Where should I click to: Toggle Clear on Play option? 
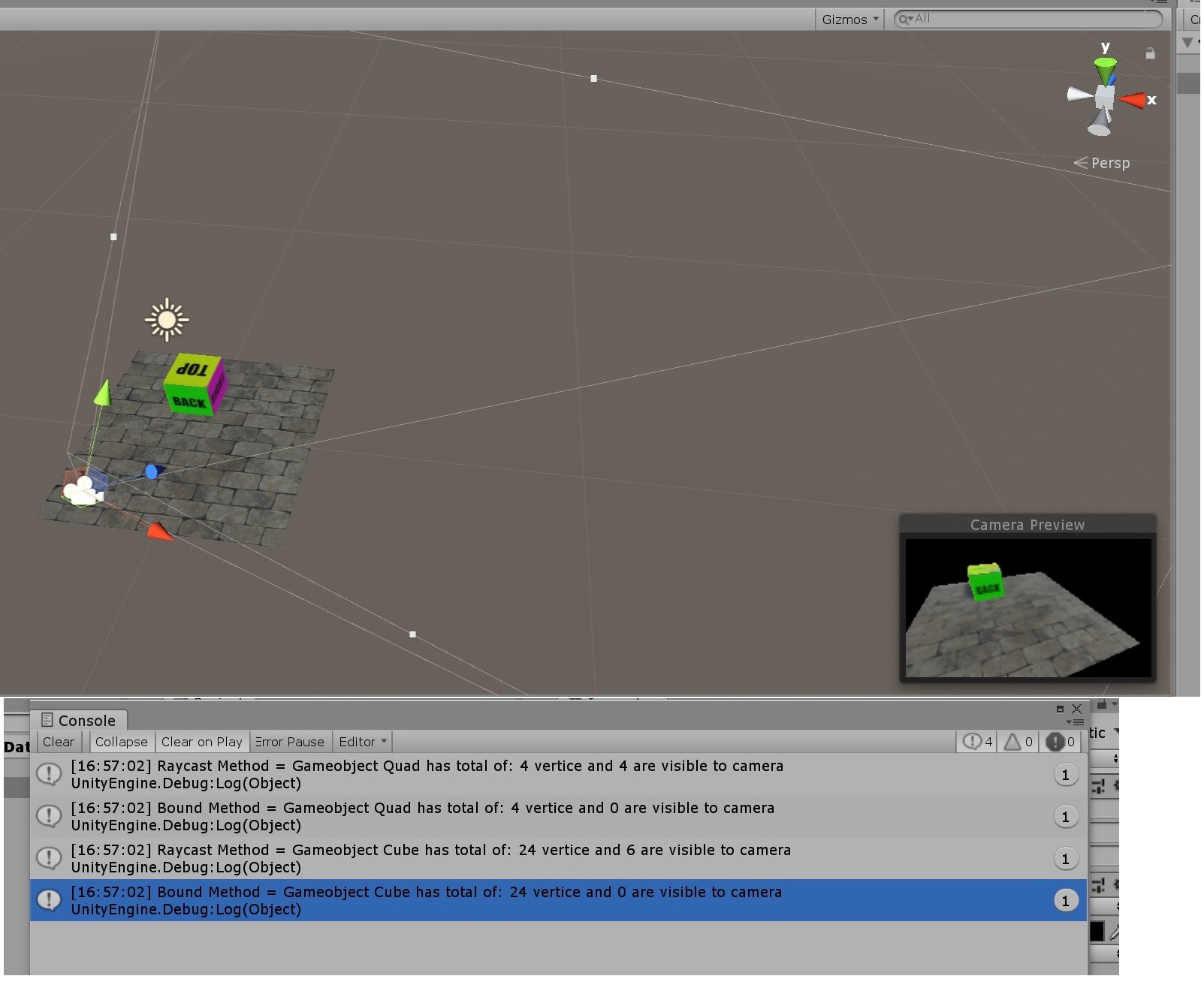201,742
